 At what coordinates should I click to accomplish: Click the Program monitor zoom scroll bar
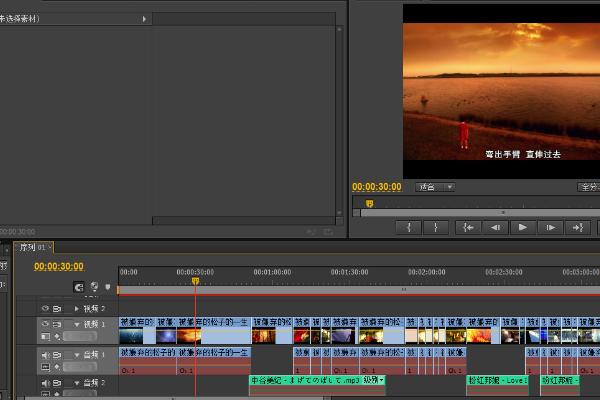tap(480, 212)
